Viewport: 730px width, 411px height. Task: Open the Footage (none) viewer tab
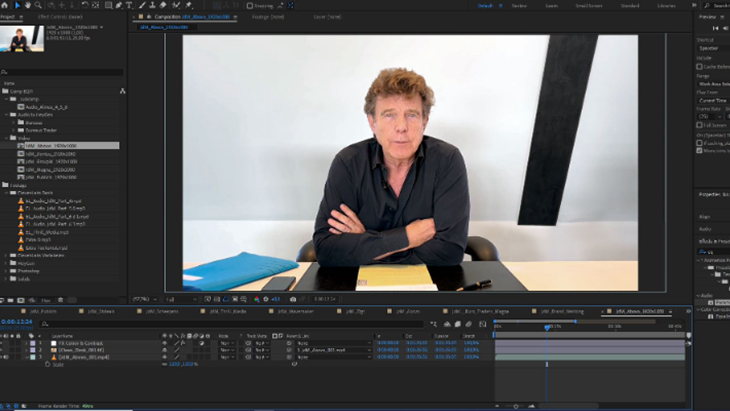268,17
